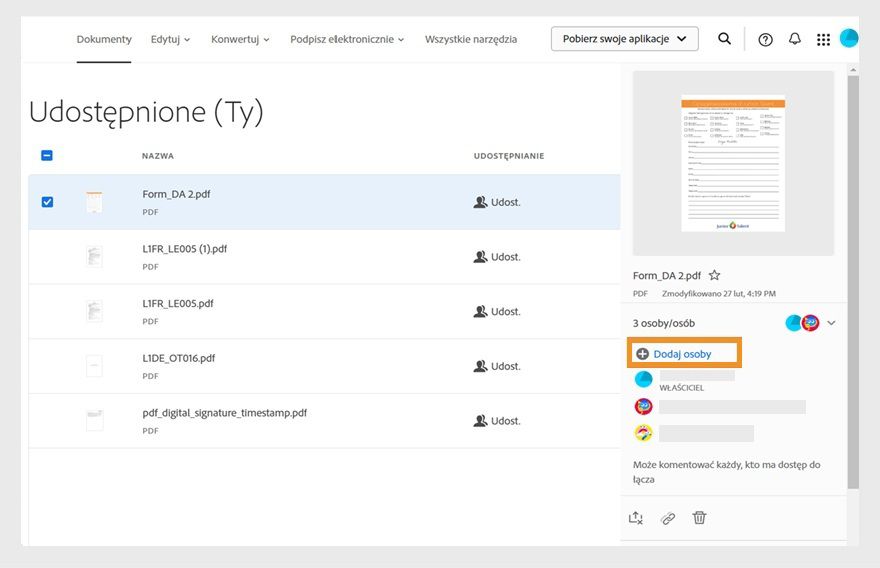Open the file name Form_DA 2.pdf in list
The width and height of the screenshot is (880, 568).
(x=176, y=194)
